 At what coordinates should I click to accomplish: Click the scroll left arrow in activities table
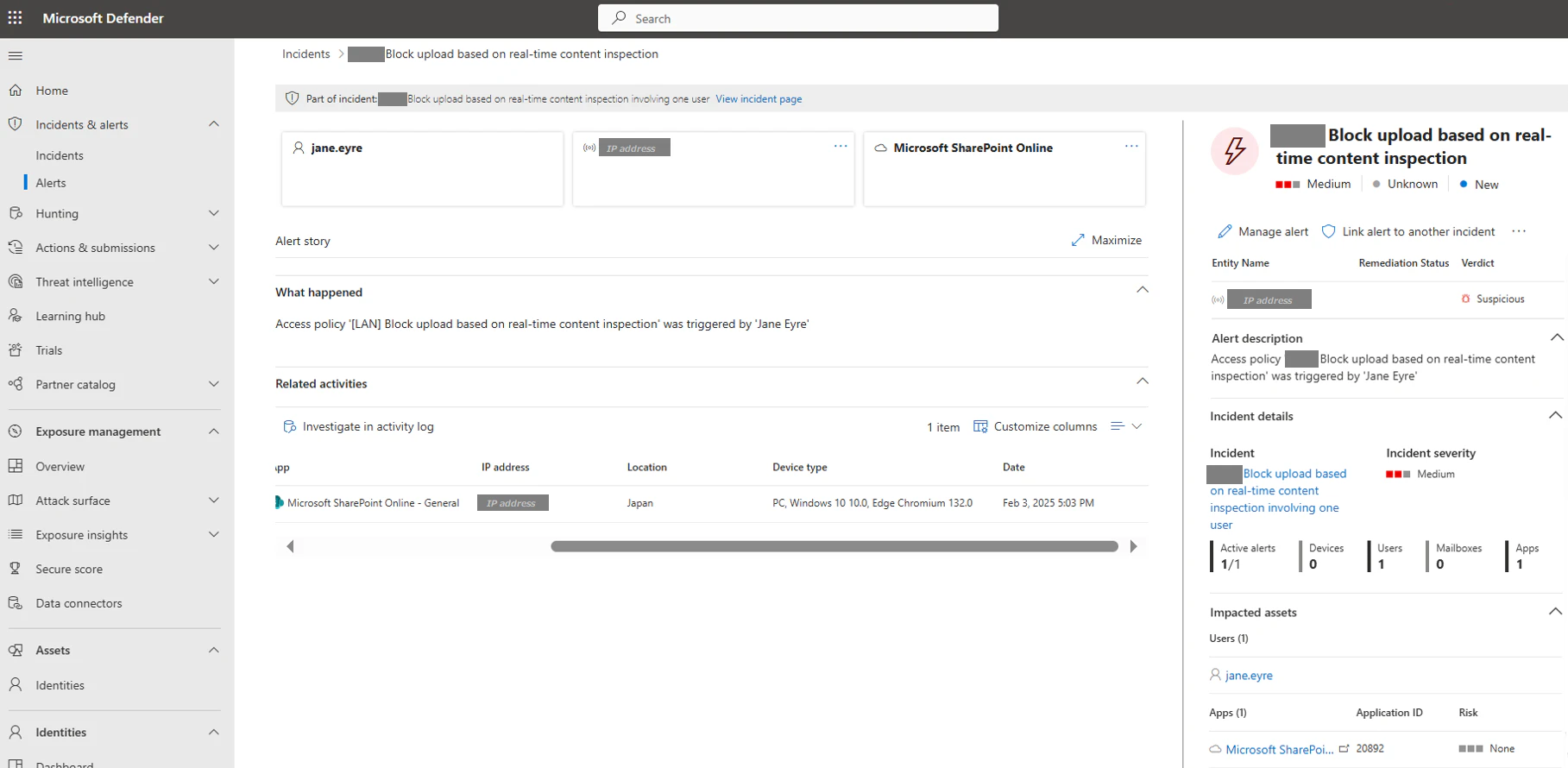tap(290, 546)
